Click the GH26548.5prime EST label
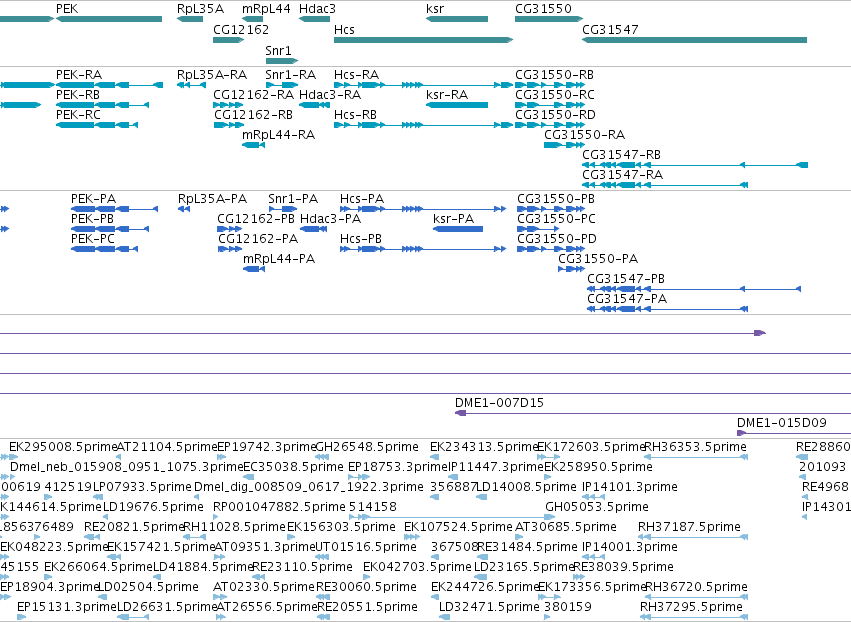 (x=367, y=447)
